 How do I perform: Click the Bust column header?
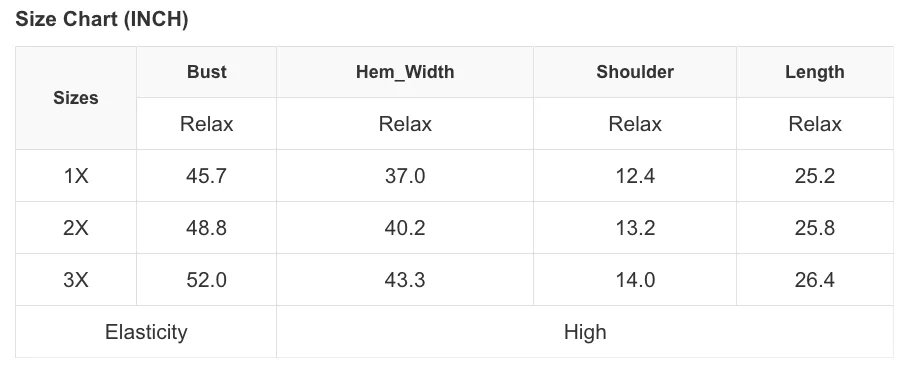pyautogui.click(x=207, y=72)
